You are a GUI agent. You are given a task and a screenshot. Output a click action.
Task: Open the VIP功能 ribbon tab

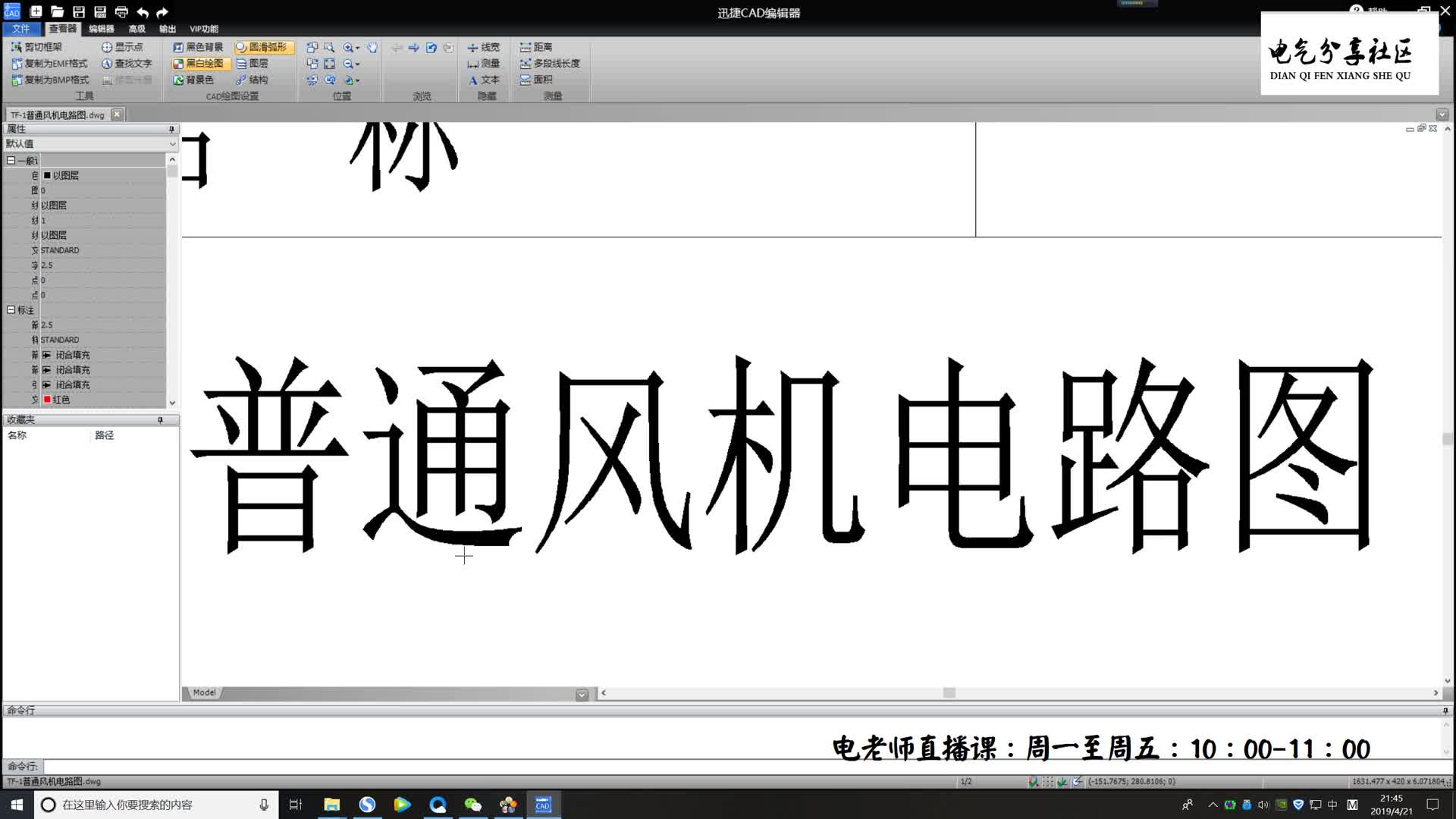point(204,29)
